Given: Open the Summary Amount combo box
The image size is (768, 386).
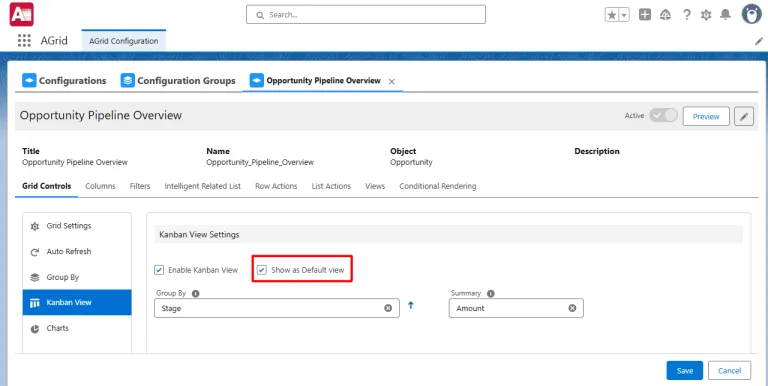Looking at the screenshot, I should (x=516, y=308).
